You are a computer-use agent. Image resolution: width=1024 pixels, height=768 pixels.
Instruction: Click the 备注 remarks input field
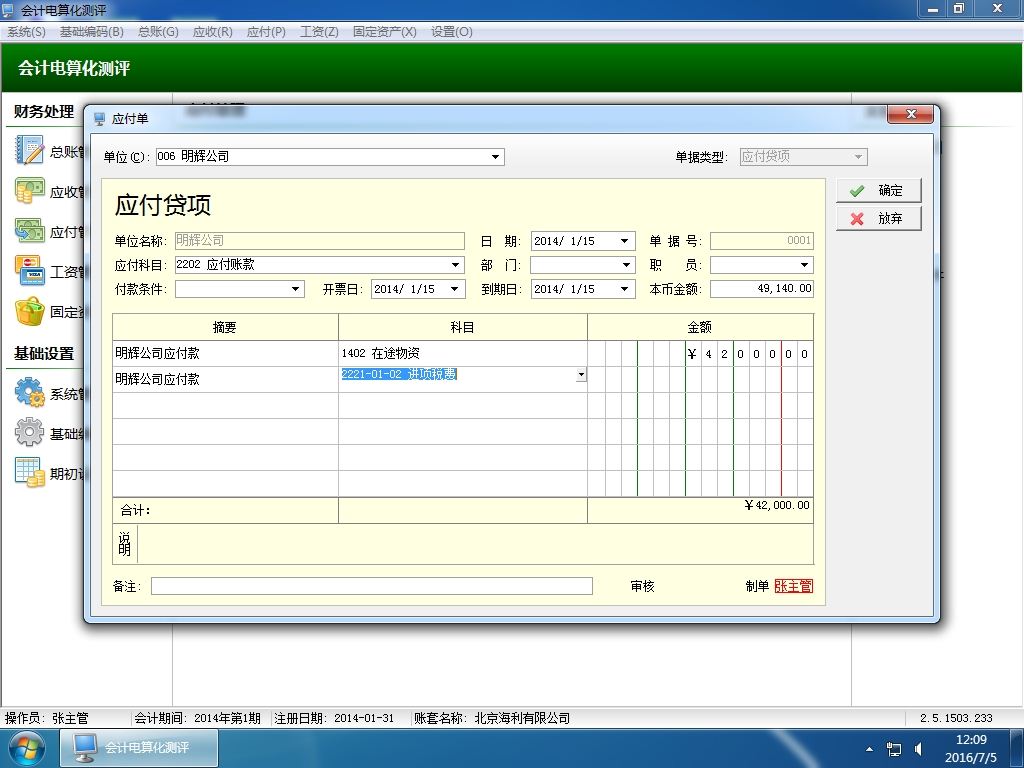tap(372, 586)
